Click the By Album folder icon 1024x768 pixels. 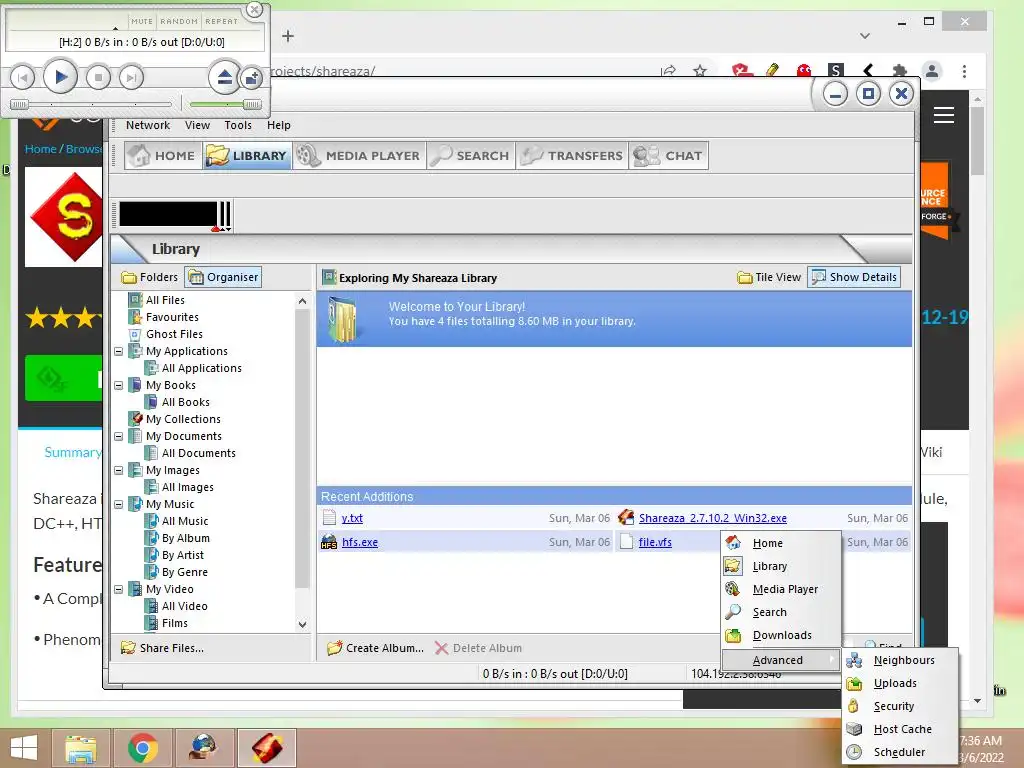coord(151,537)
